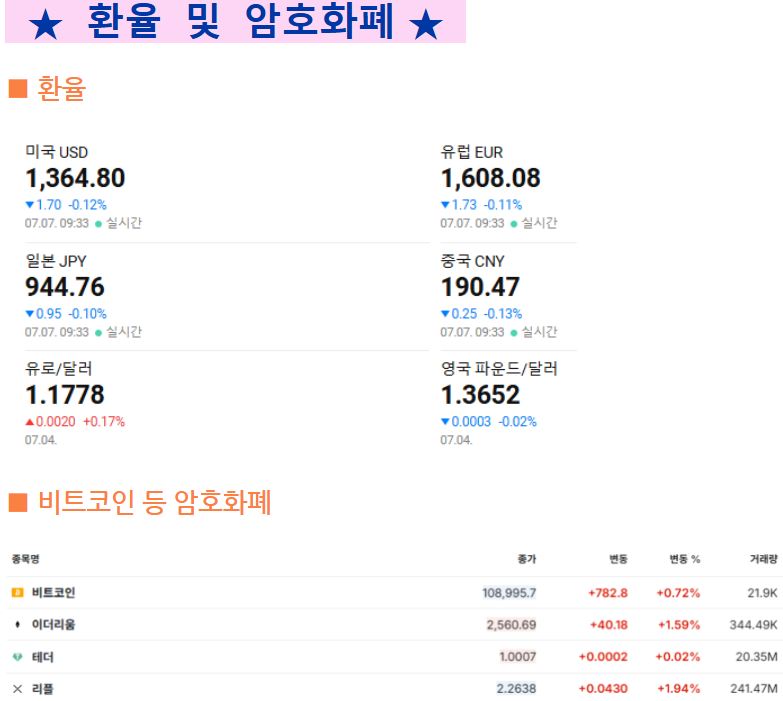Click the Ethereum diamond icon
Viewport: 783px width, 701px height.
17,625
